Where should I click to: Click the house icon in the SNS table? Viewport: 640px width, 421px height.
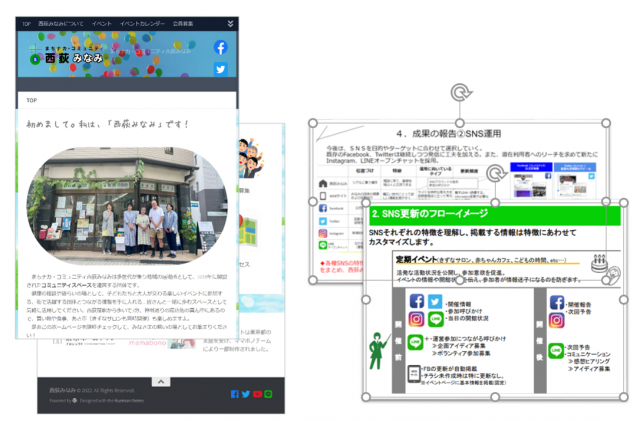[323, 183]
